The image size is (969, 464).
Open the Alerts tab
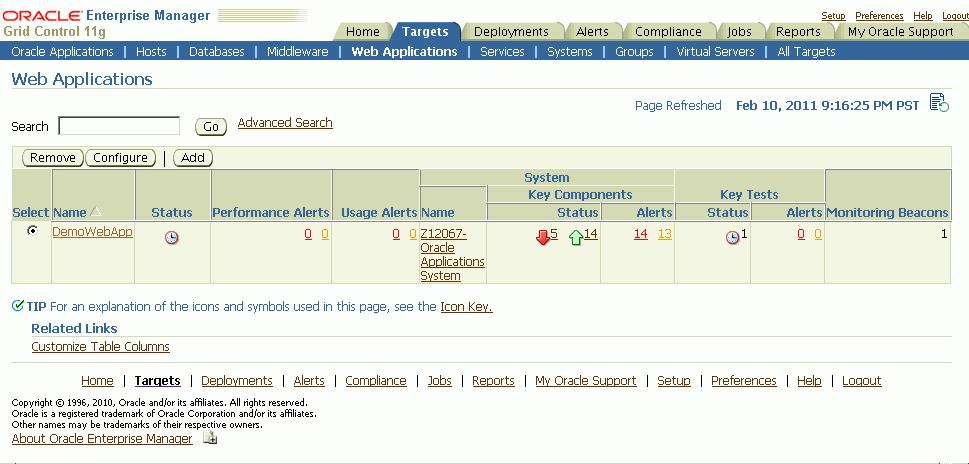point(592,32)
